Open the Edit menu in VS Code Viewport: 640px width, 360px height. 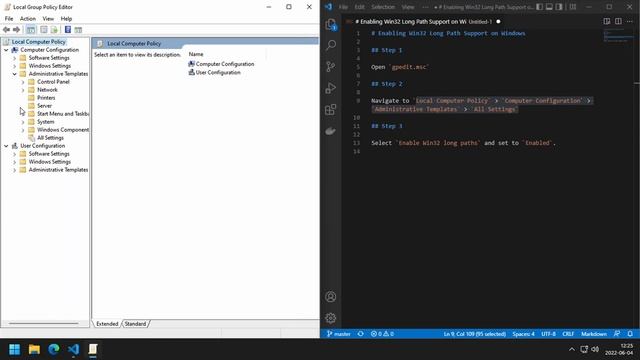click(x=359, y=7)
